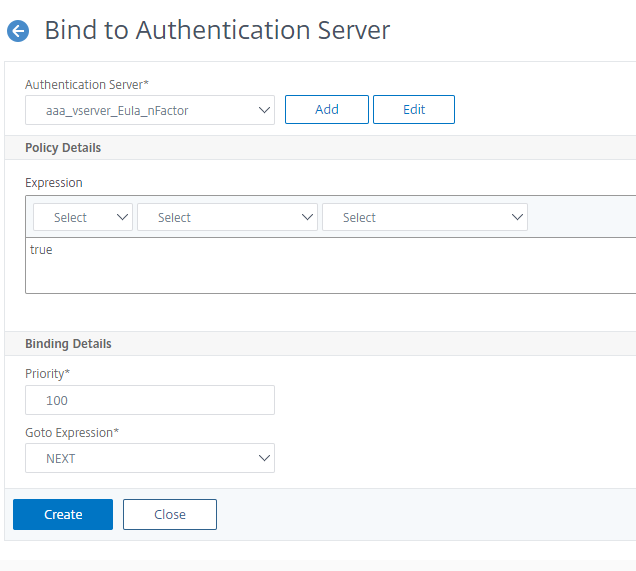Image resolution: width=636 pixels, height=571 pixels.
Task: Click the Goto Expression label
Action: [72, 433]
